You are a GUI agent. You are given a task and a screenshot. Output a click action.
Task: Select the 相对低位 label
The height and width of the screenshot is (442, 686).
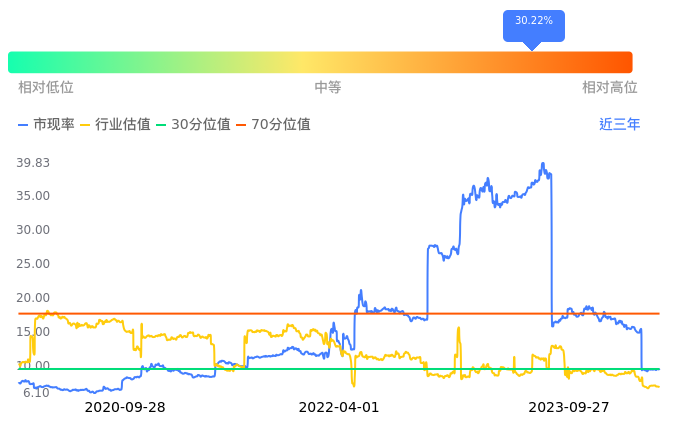point(46,88)
